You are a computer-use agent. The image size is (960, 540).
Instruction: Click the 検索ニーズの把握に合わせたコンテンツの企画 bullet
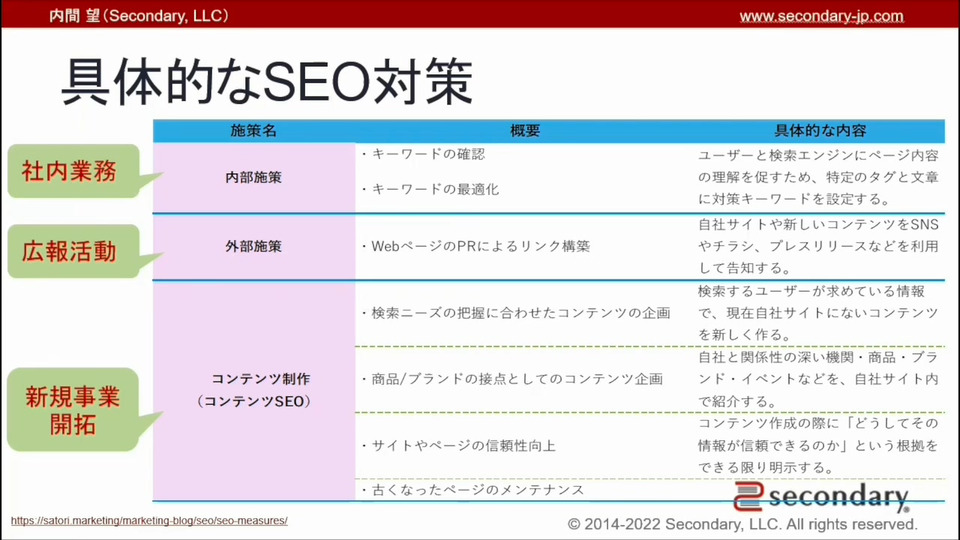tap(516, 313)
